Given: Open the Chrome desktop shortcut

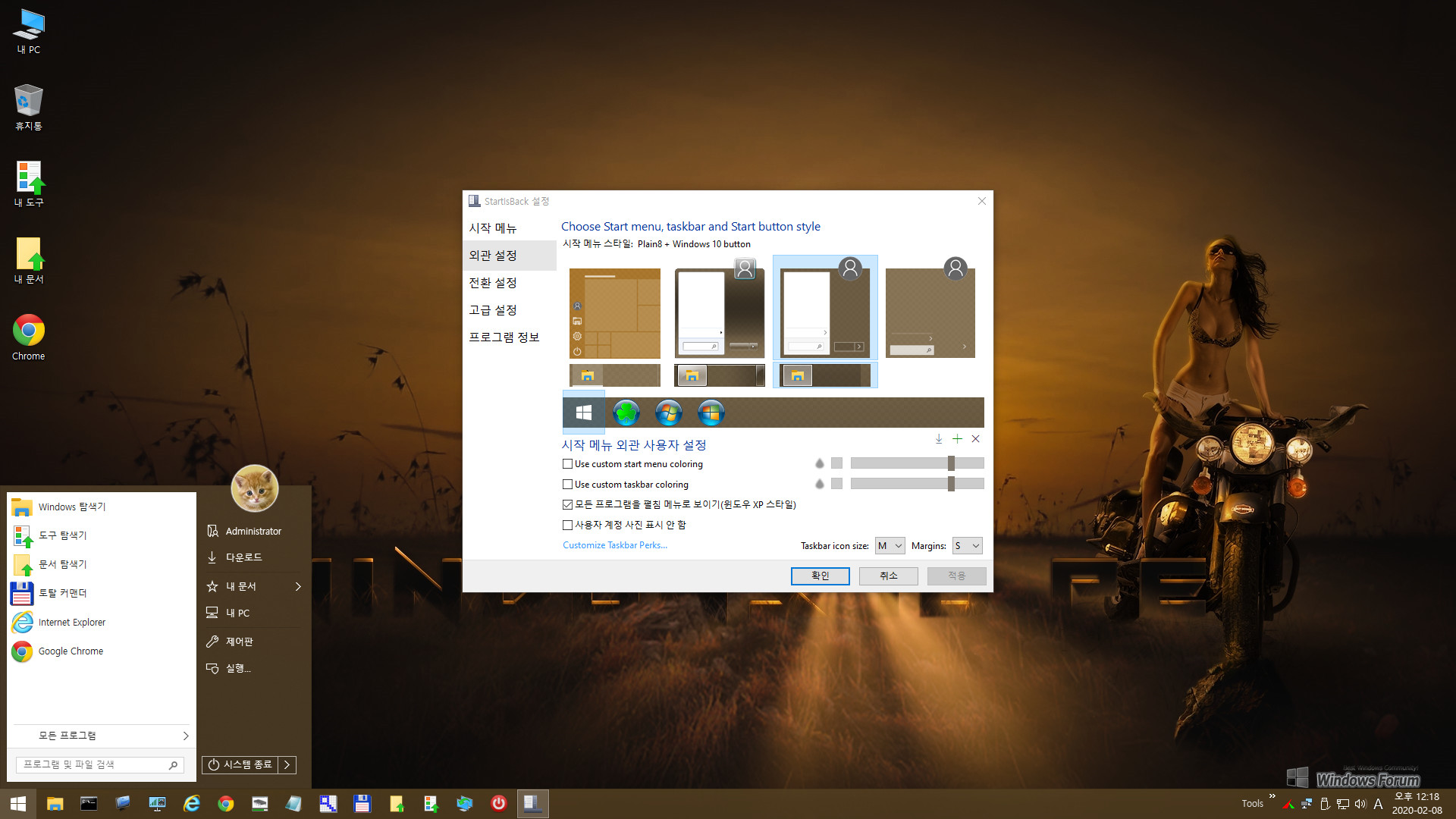Looking at the screenshot, I should pos(29,337).
